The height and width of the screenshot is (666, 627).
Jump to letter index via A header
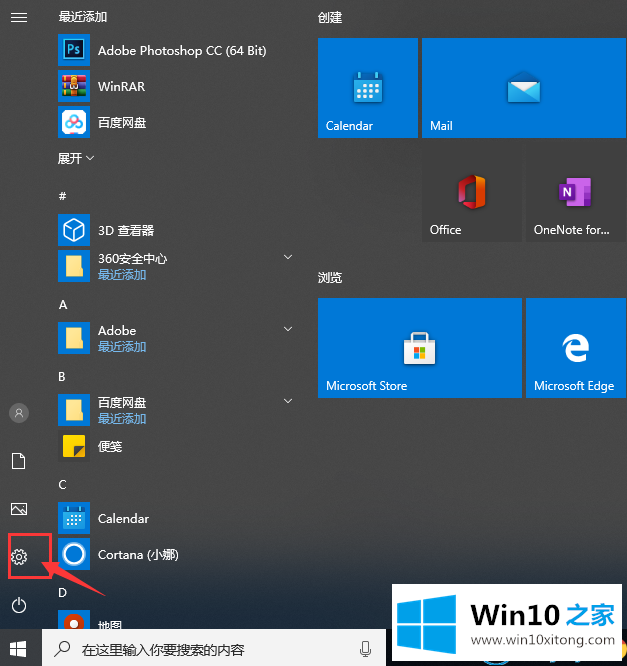[63, 304]
